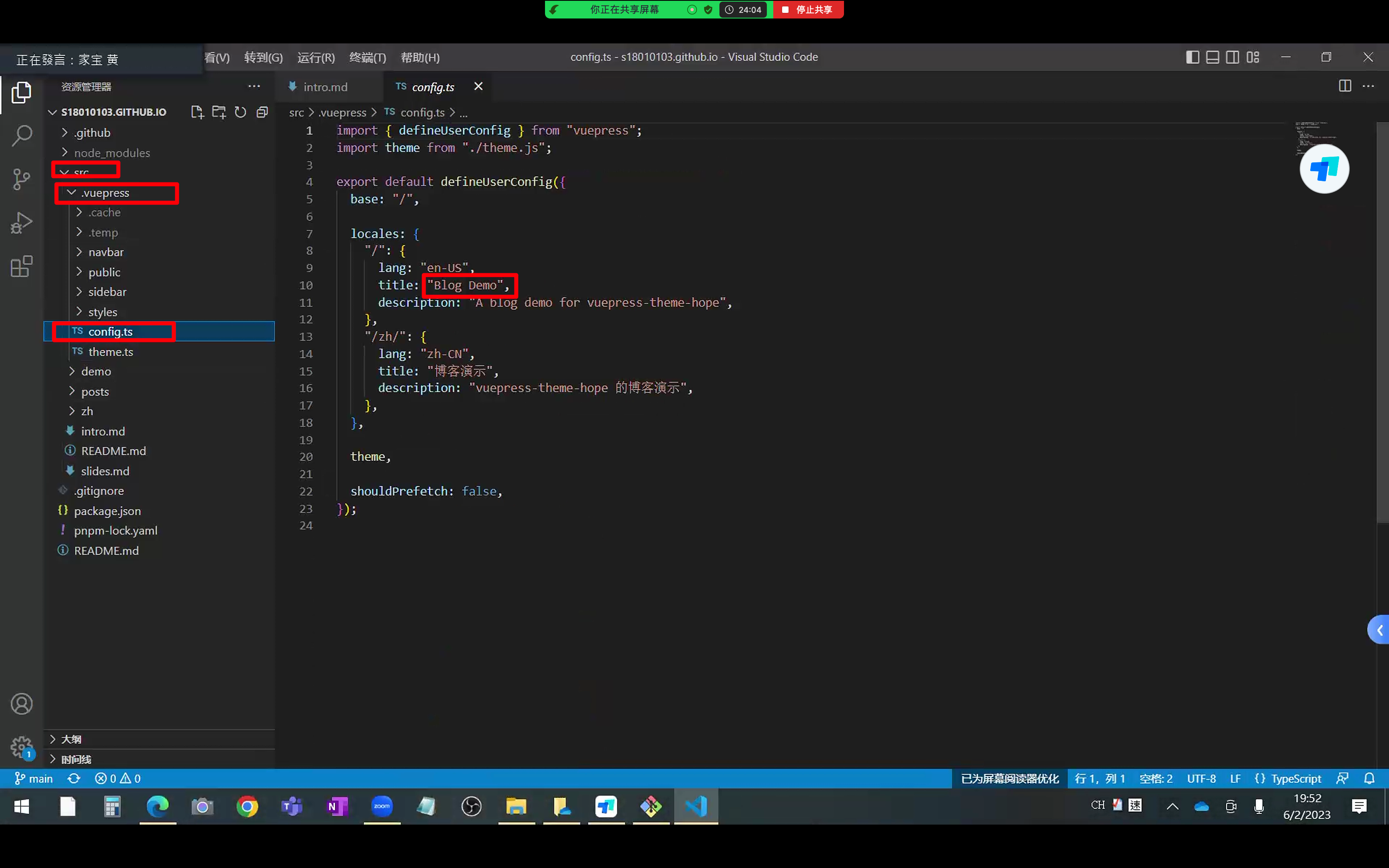Screen dimensions: 1389x868
Task: Toggle the secondary side bar
Action: point(1232,57)
